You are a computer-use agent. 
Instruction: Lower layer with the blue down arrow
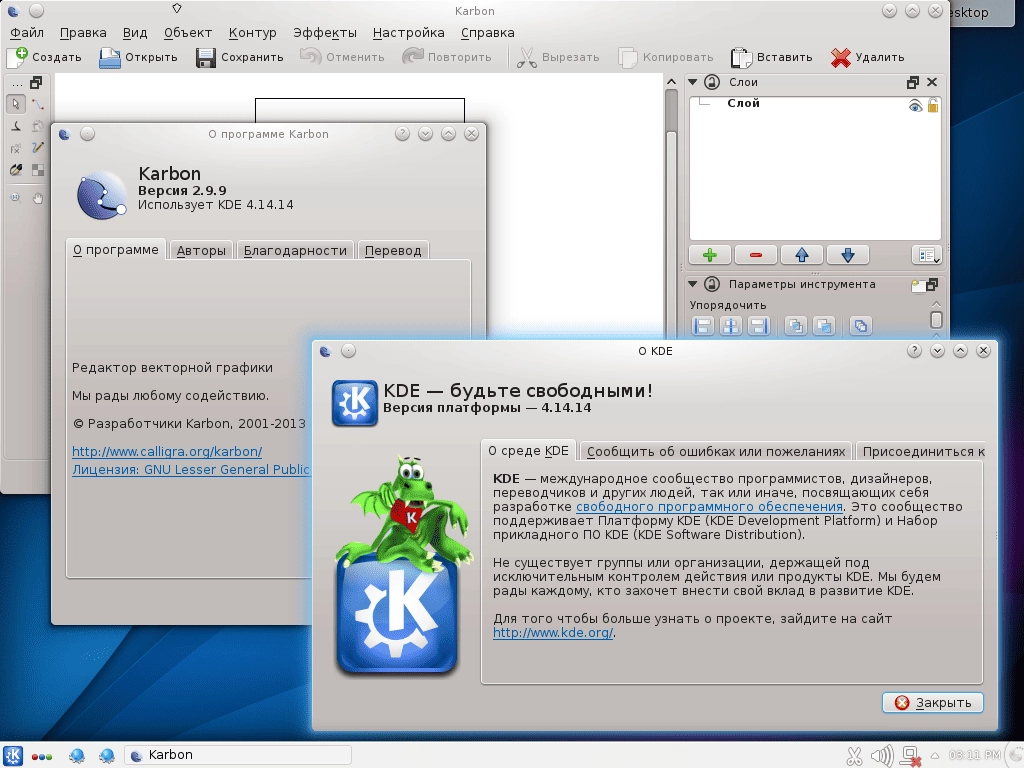tap(848, 255)
